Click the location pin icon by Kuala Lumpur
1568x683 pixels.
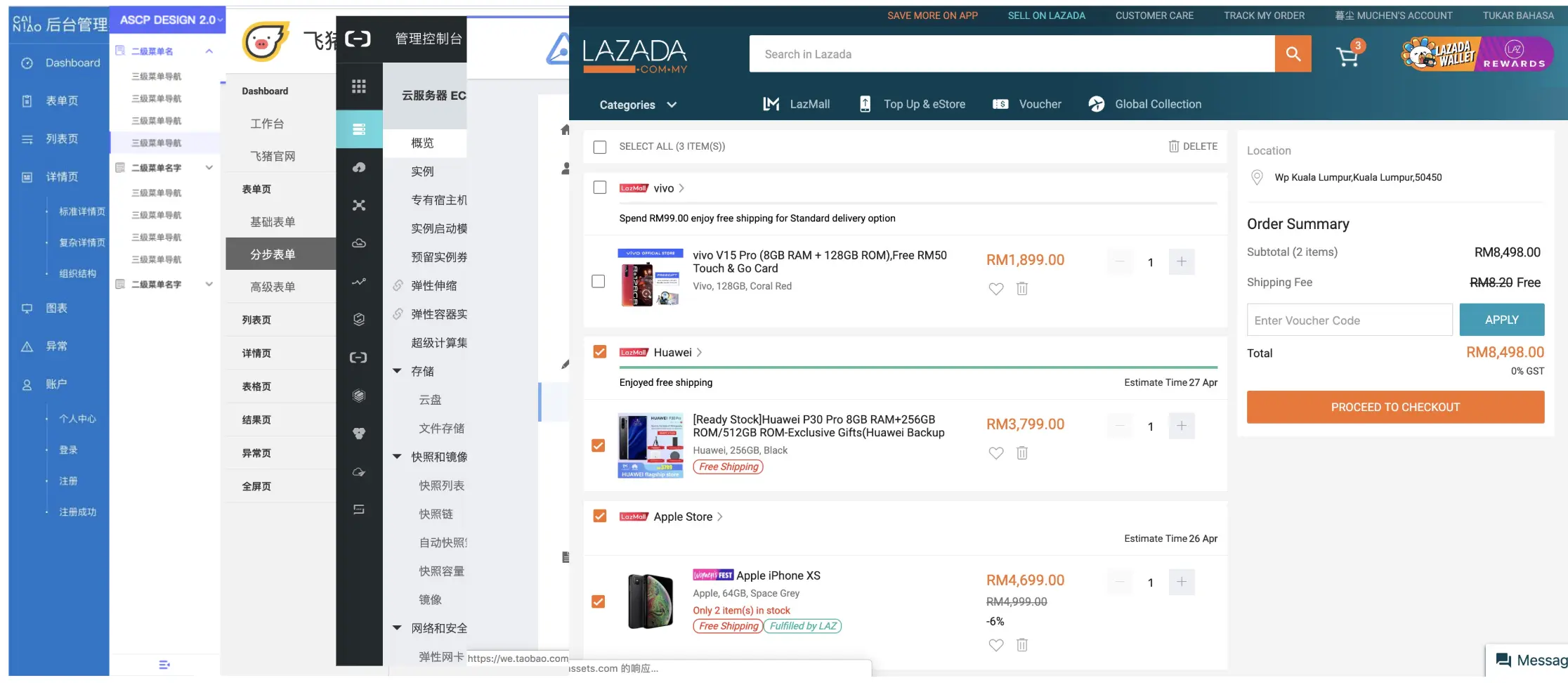point(1257,178)
